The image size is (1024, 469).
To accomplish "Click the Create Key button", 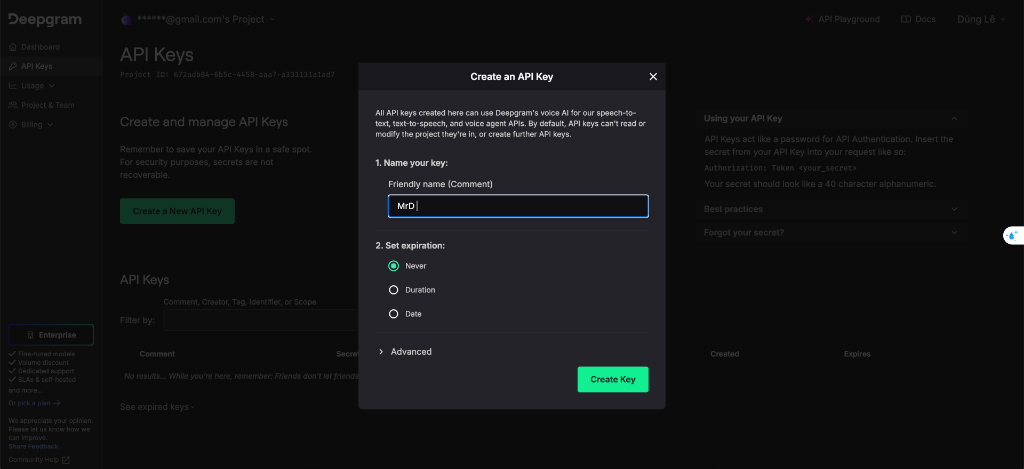I will click(613, 380).
